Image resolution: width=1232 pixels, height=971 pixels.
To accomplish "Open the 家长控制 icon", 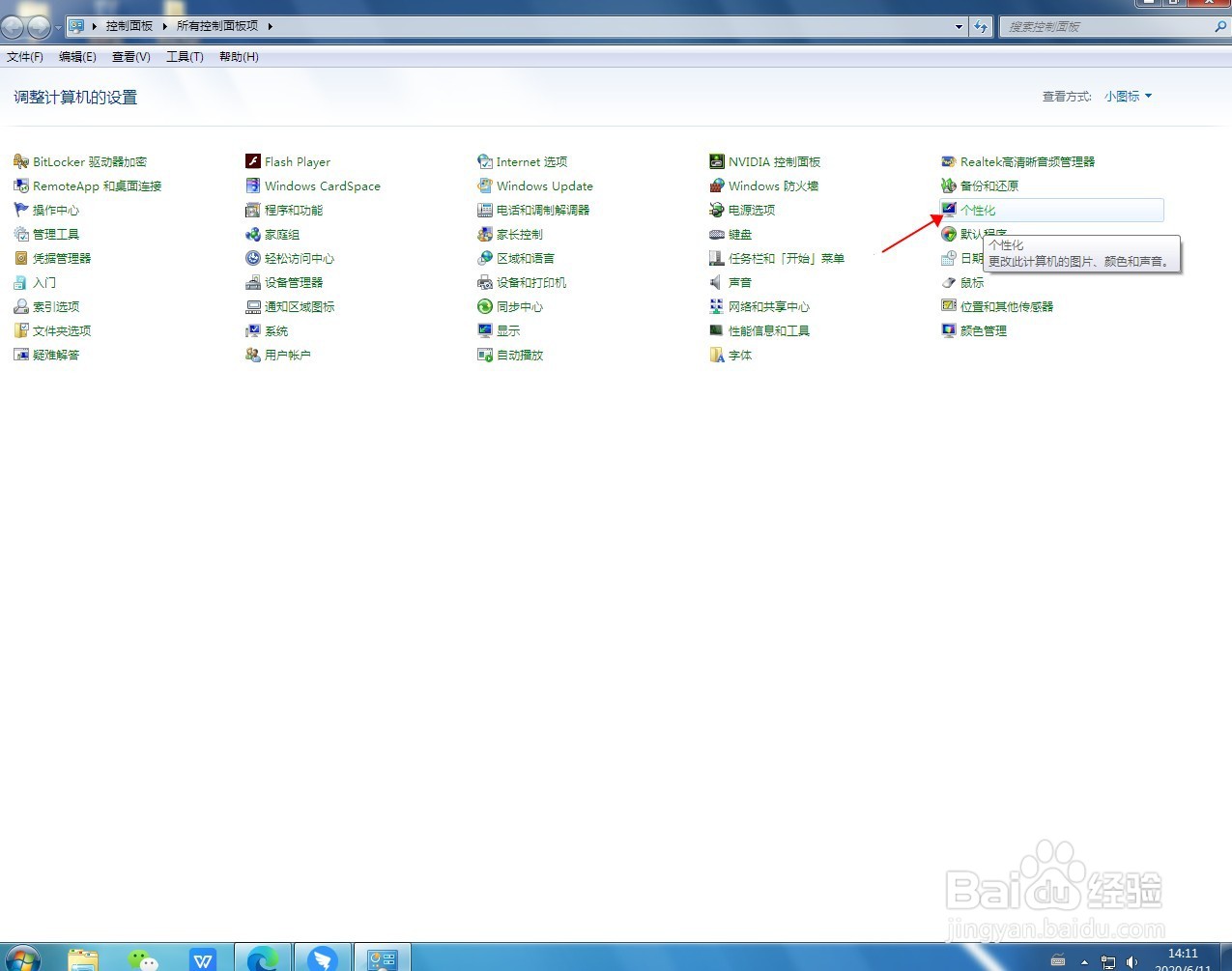I will 485,234.
